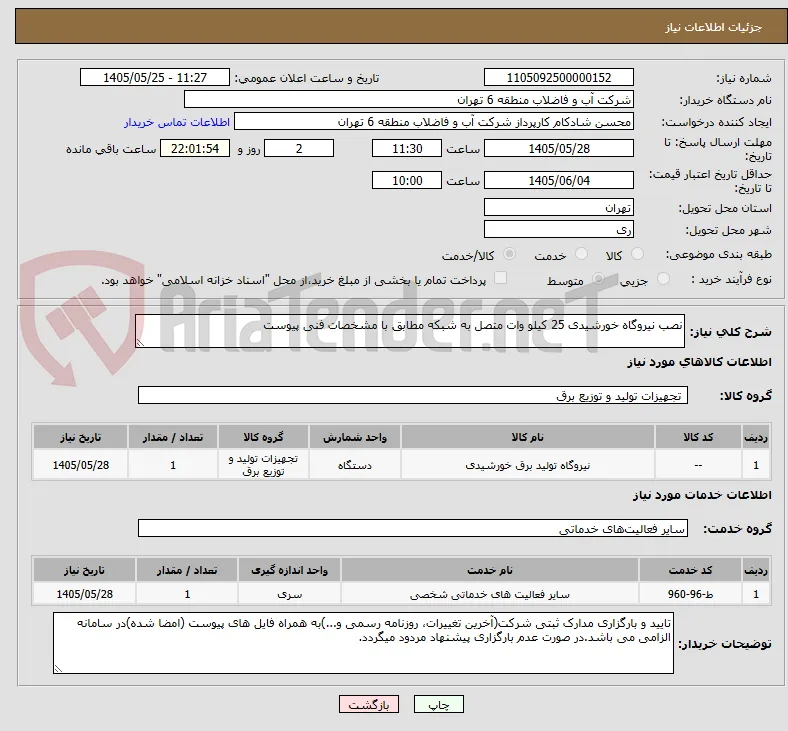Select the کالا/خدمت radio button
The height and width of the screenshot is (731, 788).
(x=509, y=254)
